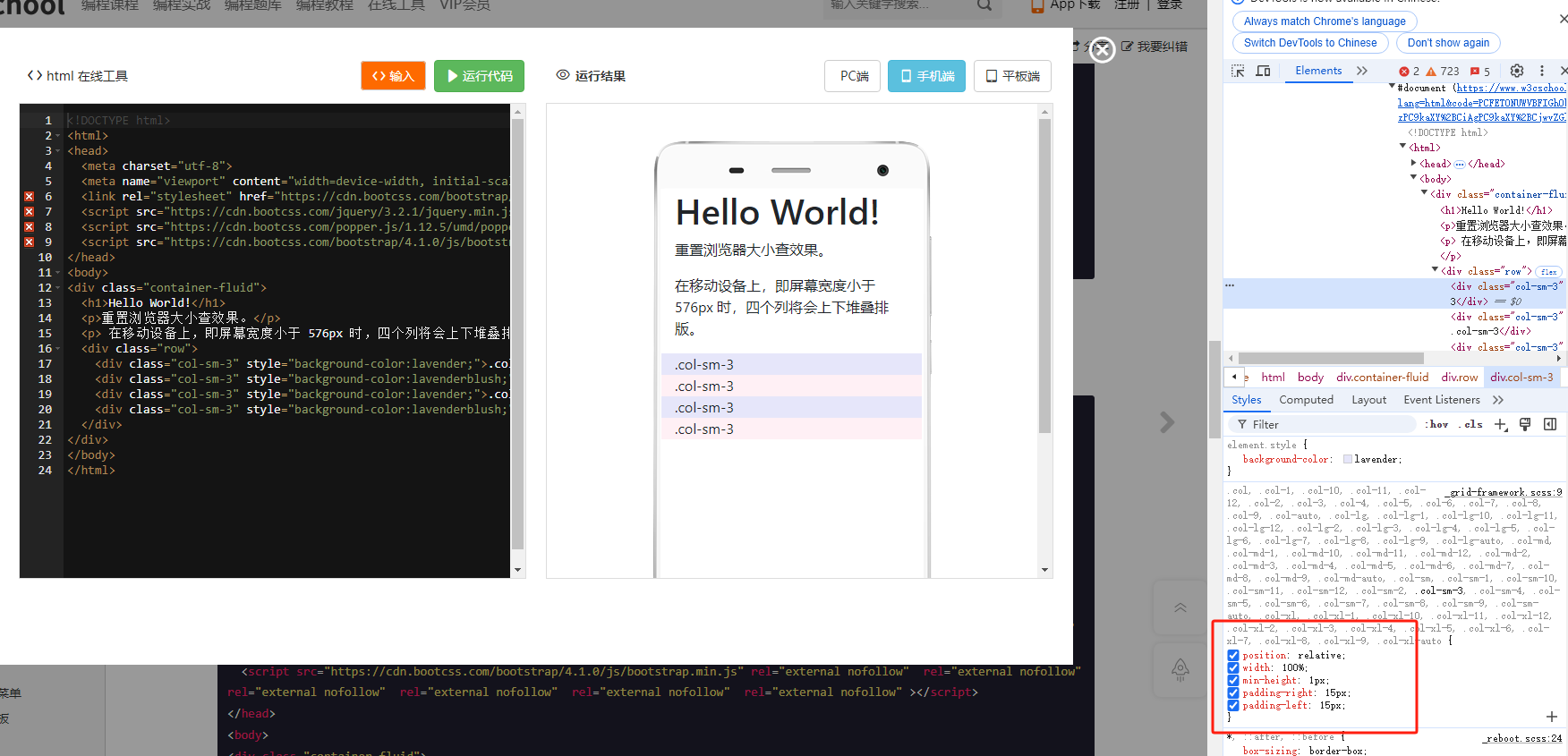The height and width of the screenshot is (756, 1568).
Task: Click the green 运行代码 button
Action: tap(479, 76)
